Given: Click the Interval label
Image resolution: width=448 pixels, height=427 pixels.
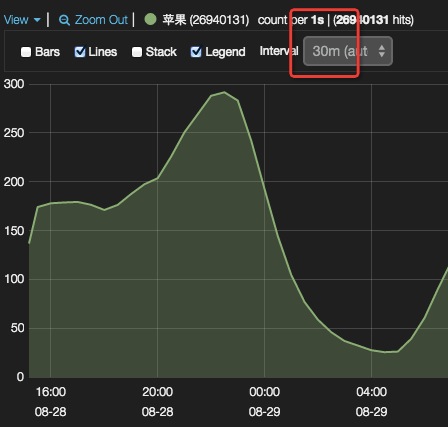Looking at the screenshot, I should click(x=279, y=51).
